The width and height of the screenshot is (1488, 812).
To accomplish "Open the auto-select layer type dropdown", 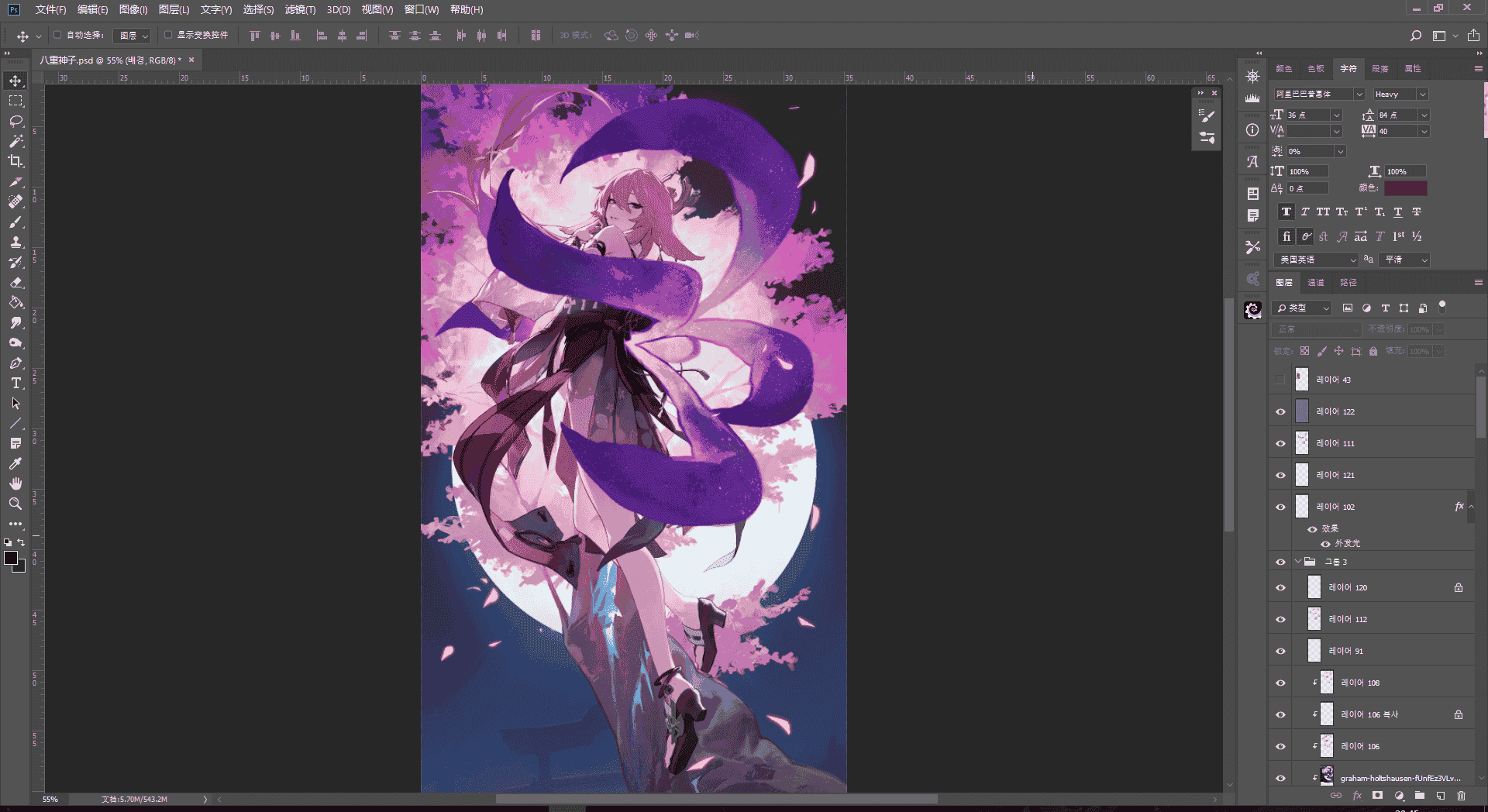I will coord(131,36).
